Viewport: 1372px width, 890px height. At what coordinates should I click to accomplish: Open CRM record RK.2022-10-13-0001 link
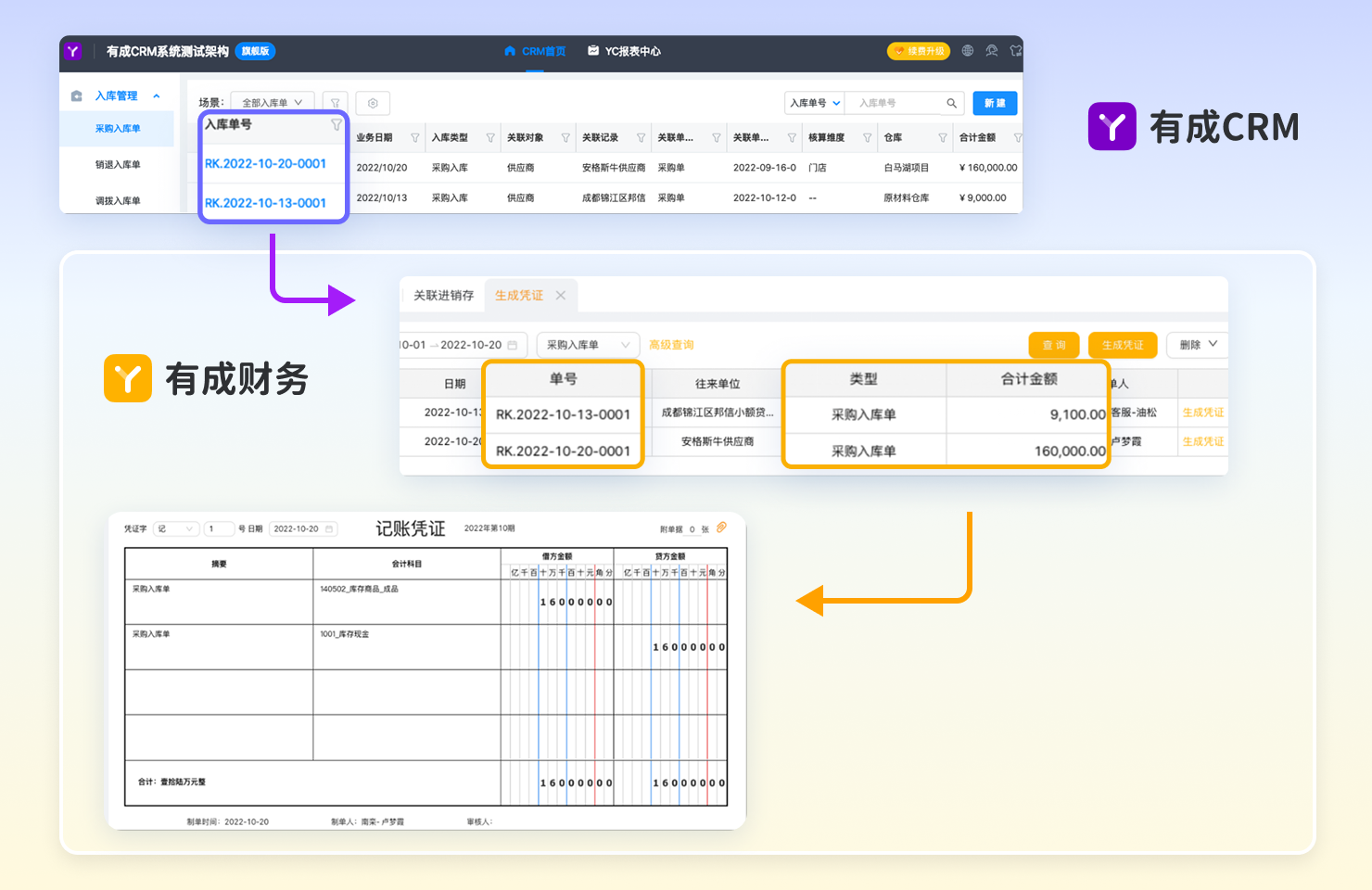pyautogui.click(x=265, y=203)
